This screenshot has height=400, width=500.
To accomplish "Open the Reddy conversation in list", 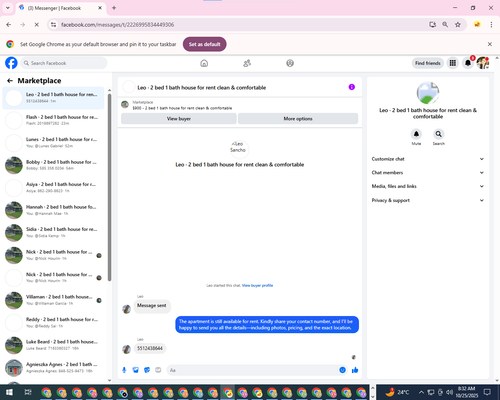I will (53, 322).
